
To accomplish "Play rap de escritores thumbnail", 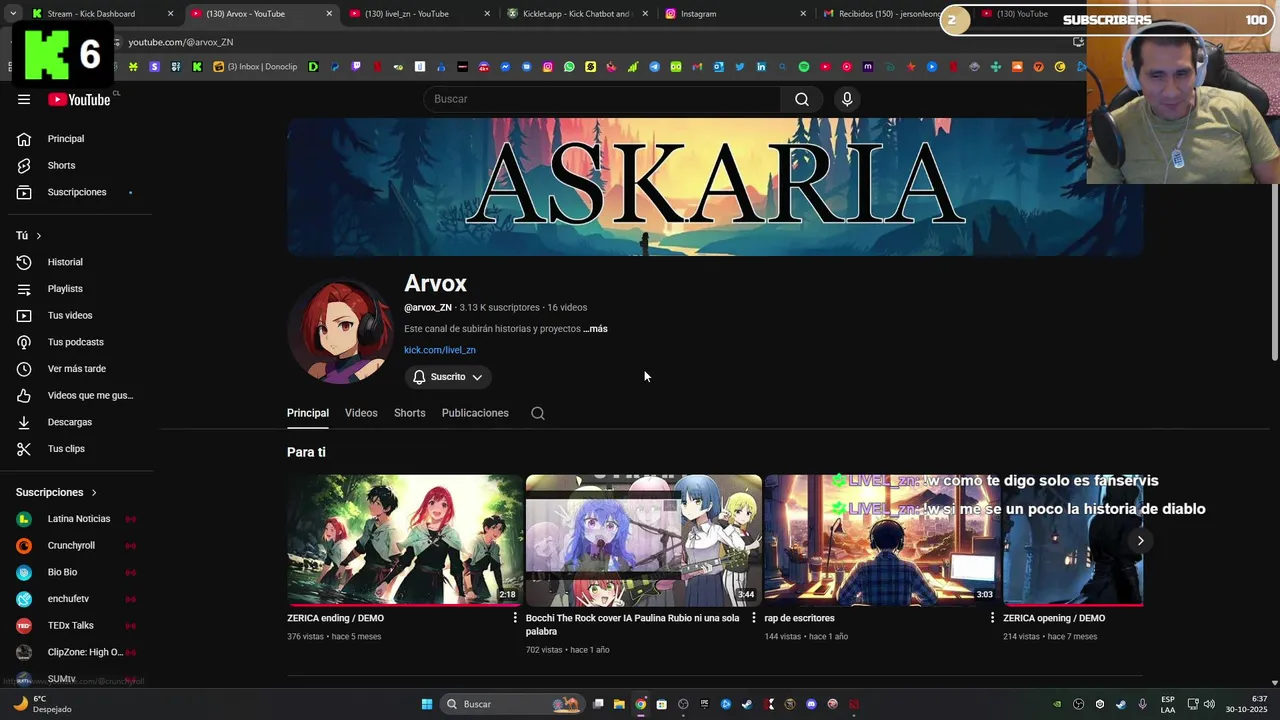I will [x=882, y=540].
